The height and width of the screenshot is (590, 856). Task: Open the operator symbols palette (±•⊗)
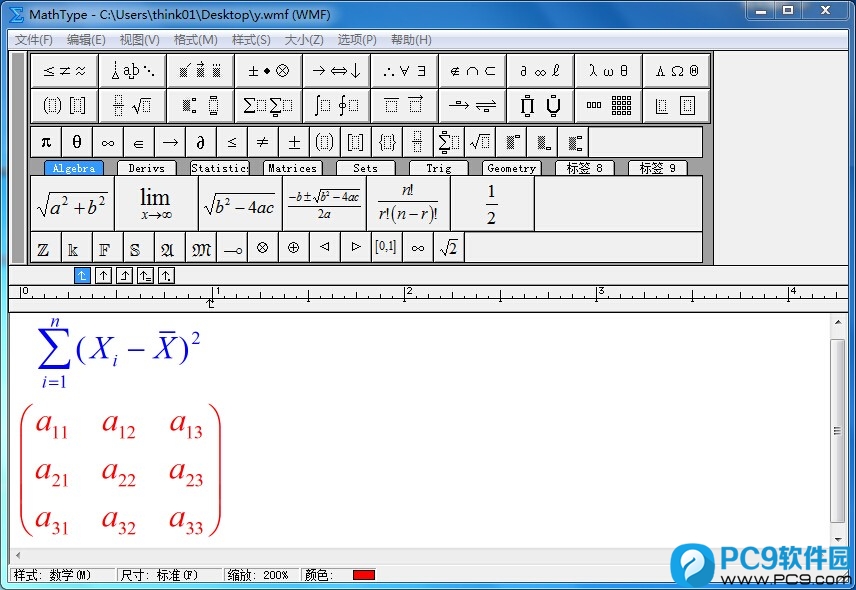268,70
